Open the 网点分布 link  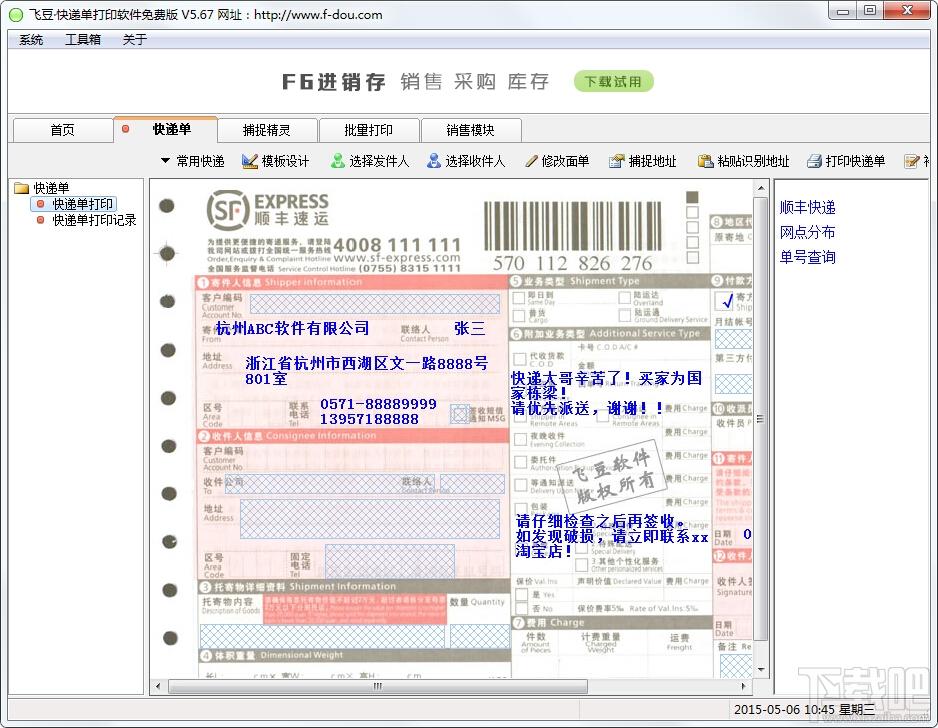click(x=808, y=232)
